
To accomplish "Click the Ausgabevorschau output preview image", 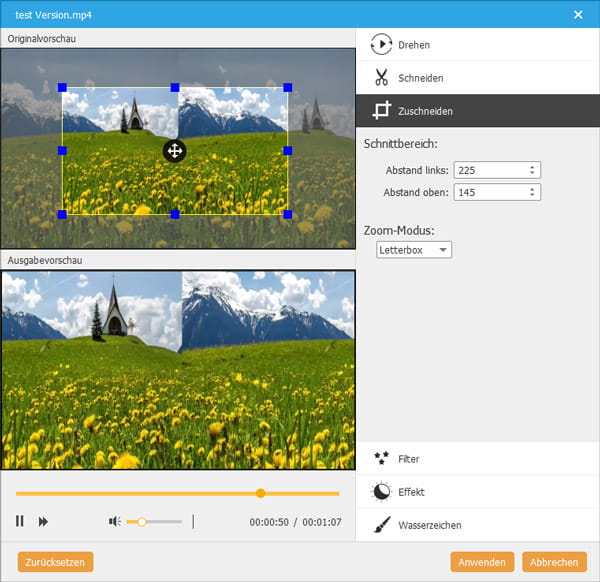I will click(178, 370).
